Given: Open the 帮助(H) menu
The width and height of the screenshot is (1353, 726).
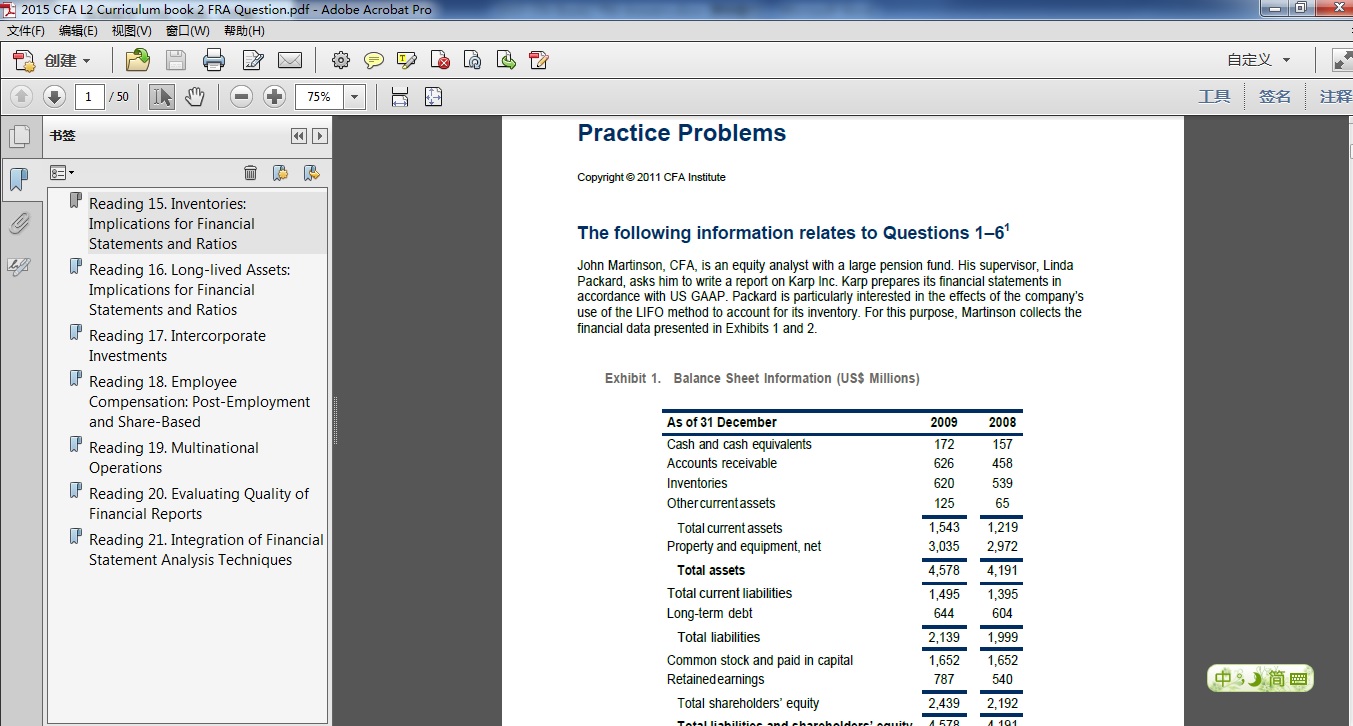Looking at the screenshot, I should coord(244,31).
